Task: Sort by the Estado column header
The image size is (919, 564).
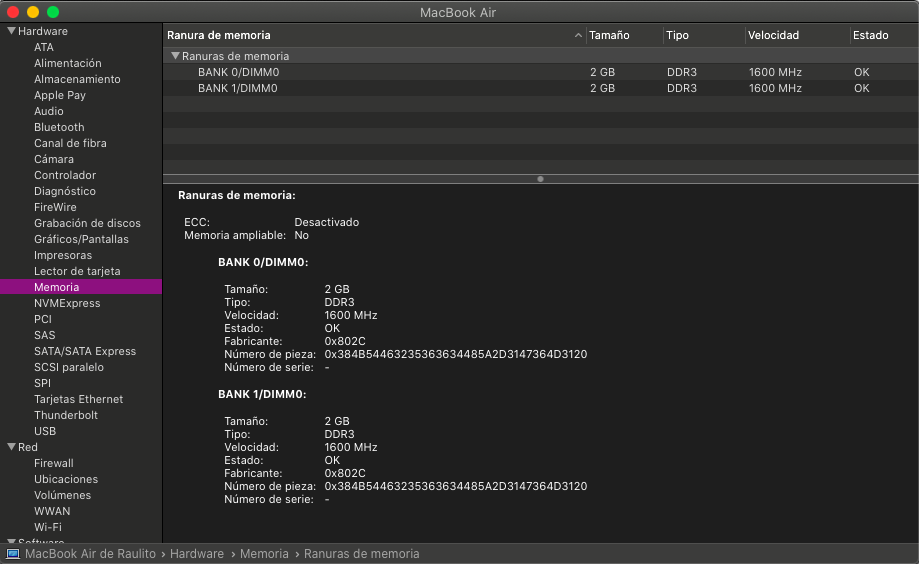Action: 870,35
